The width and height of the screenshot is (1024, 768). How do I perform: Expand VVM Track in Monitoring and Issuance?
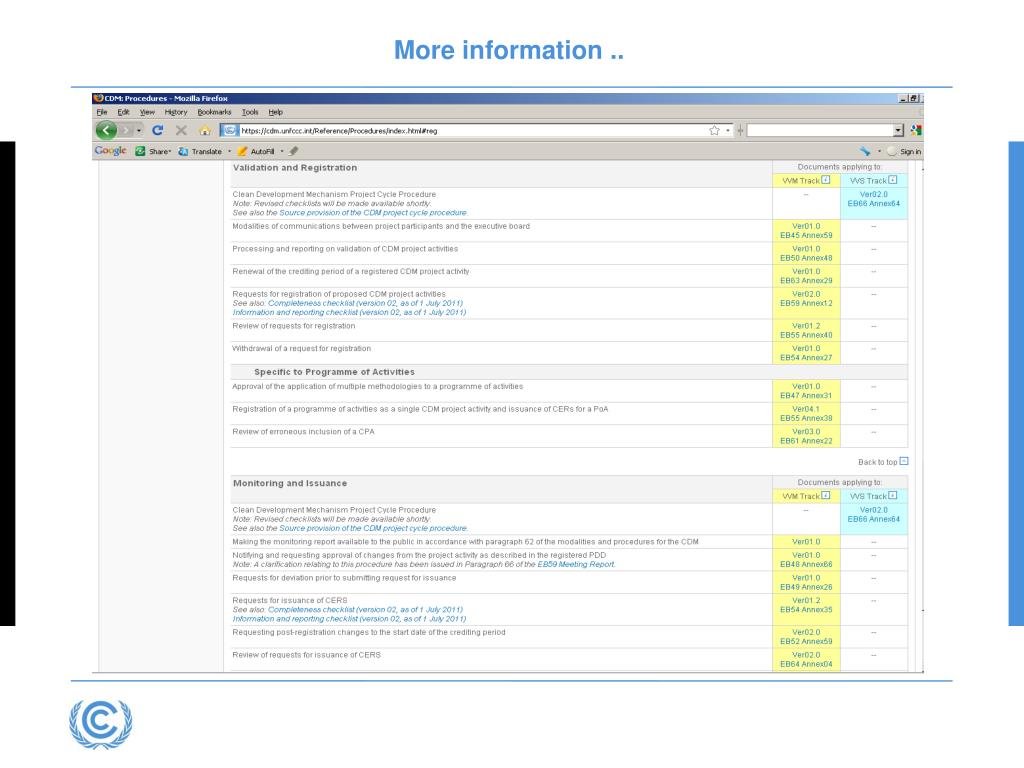pyautogui.click(x=825, y=496)
